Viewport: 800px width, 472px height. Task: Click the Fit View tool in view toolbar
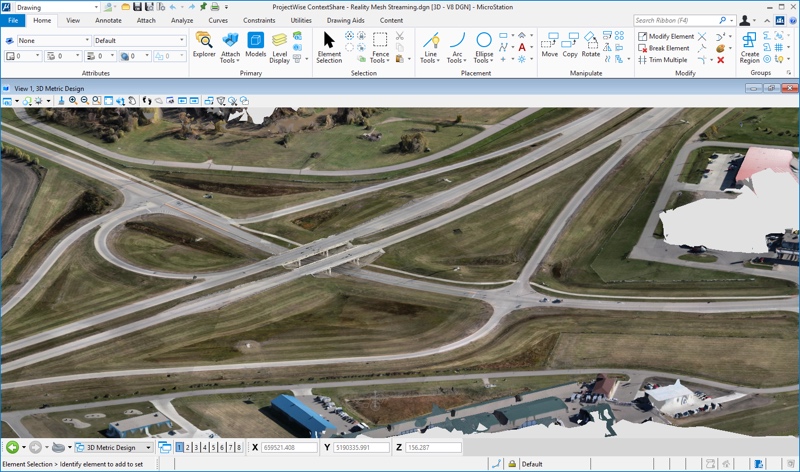(108, 101)
